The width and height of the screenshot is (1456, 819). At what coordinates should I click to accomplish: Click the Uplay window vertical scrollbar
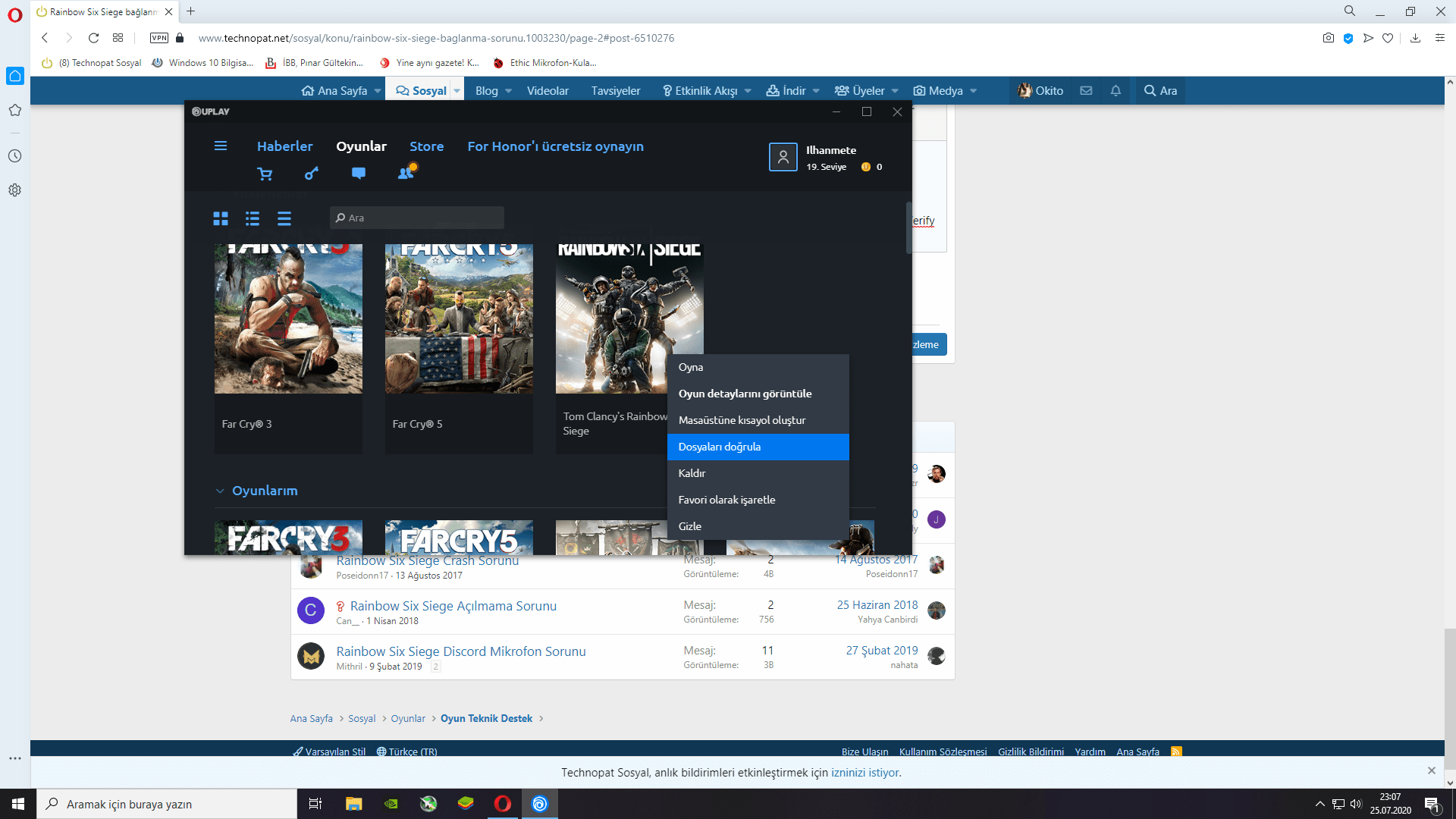(908, 227)
